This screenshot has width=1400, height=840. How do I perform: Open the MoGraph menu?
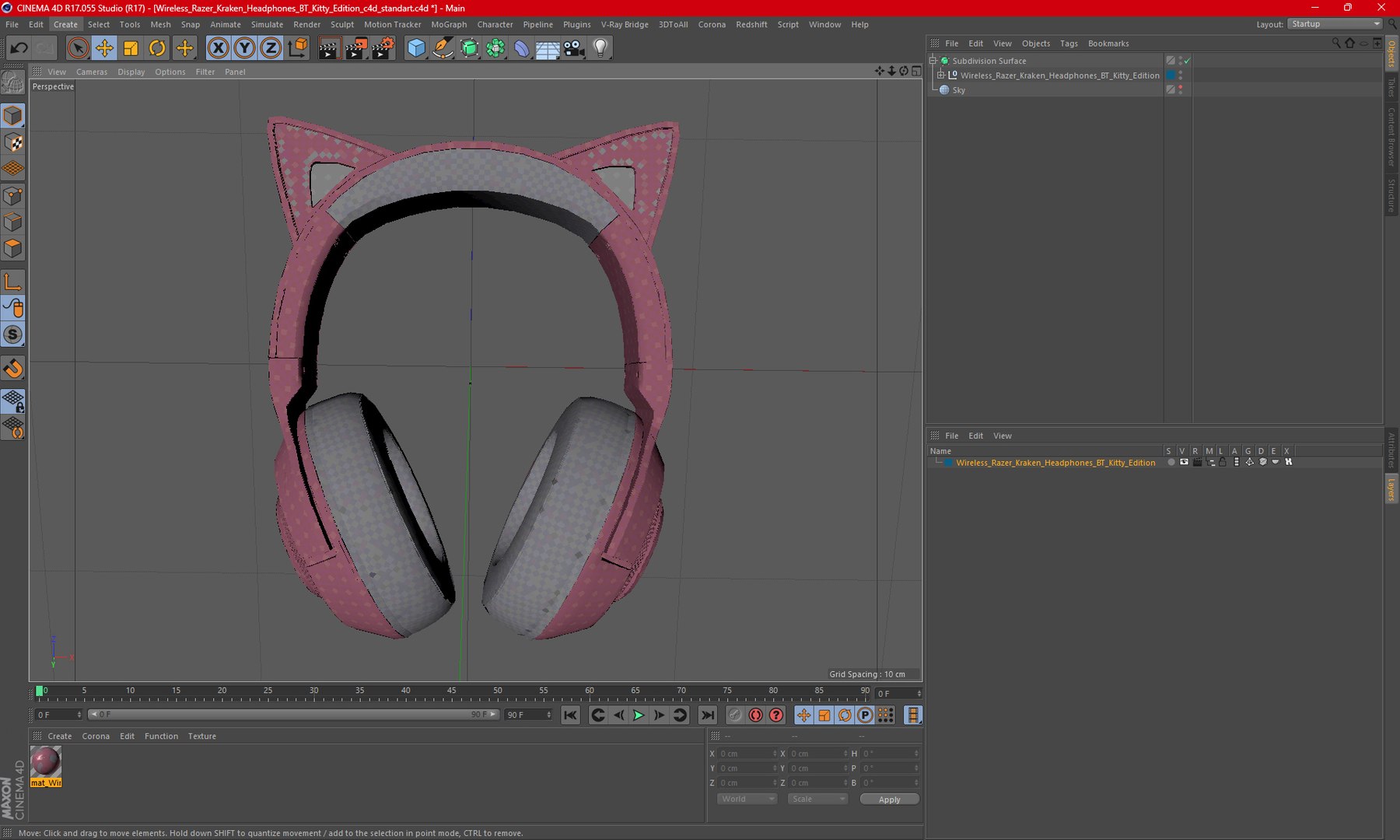click(449, 24)
